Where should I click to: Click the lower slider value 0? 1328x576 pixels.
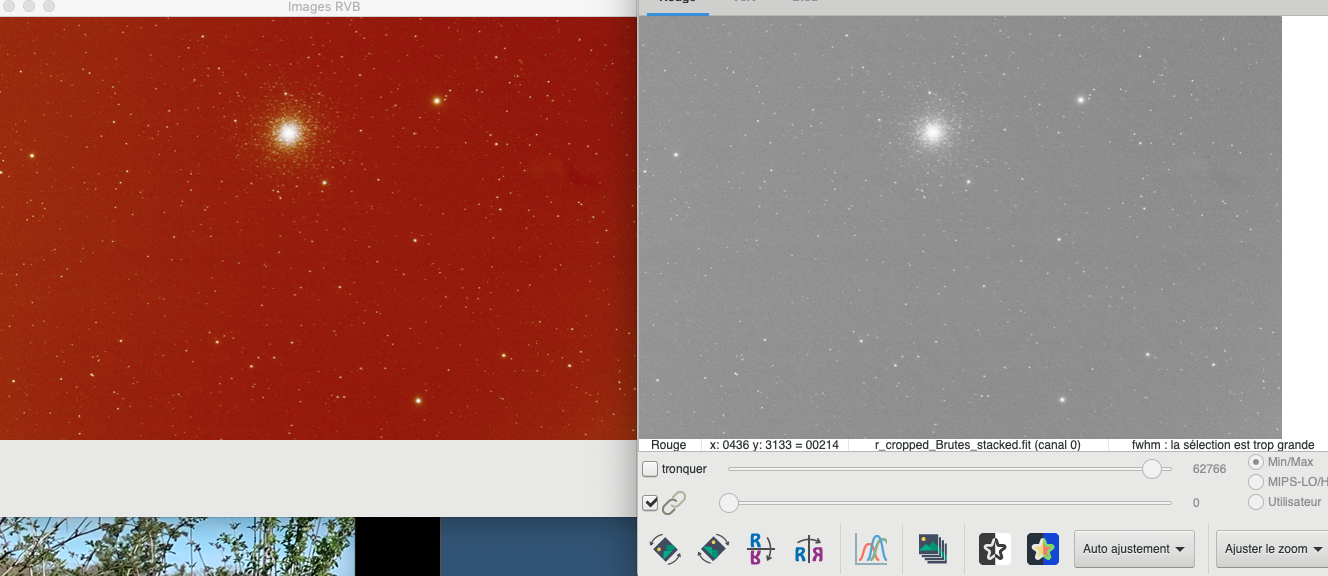pos(1196,503)
